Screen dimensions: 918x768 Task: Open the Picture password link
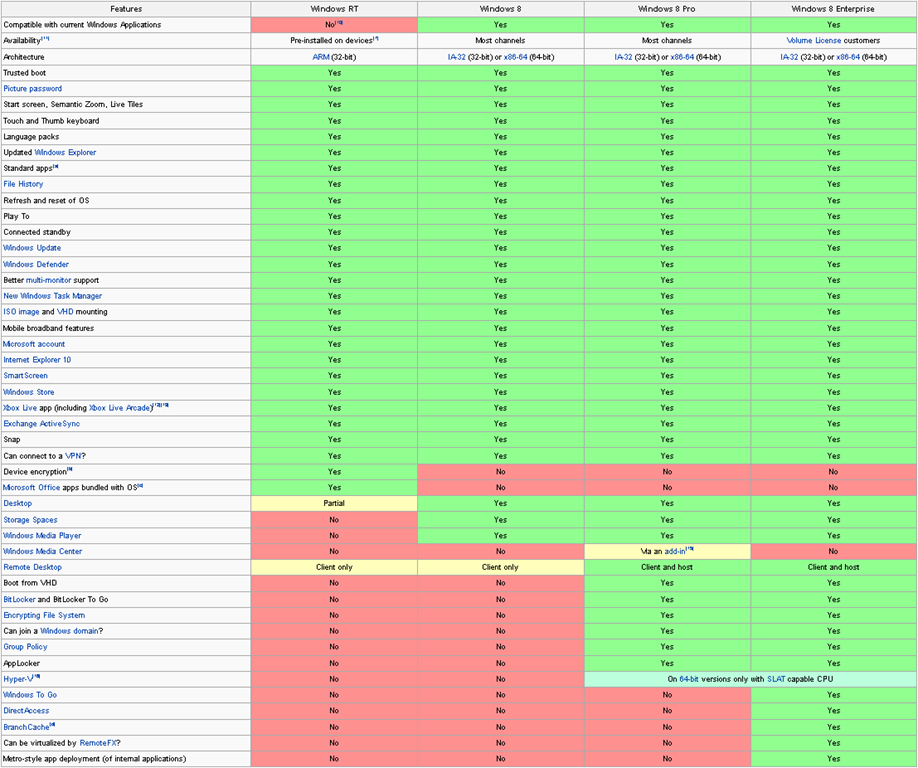(32, 88)
